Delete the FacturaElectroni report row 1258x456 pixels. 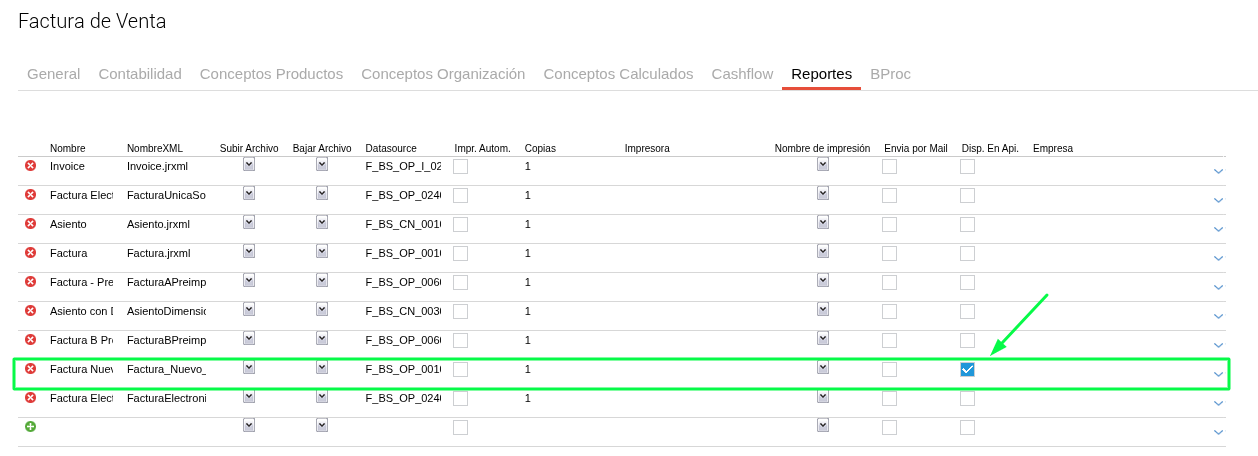30,398
